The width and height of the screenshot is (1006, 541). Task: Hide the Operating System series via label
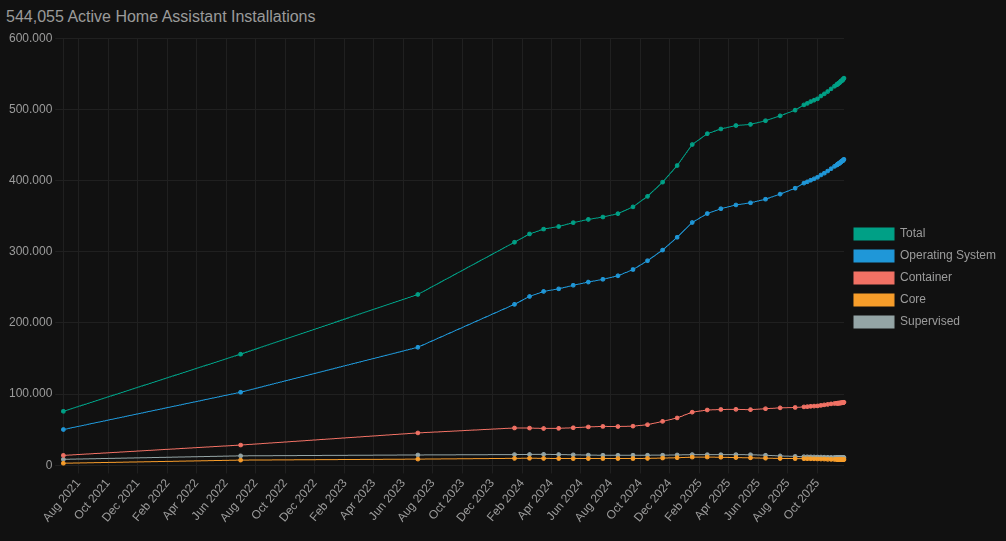coord(947,255)
